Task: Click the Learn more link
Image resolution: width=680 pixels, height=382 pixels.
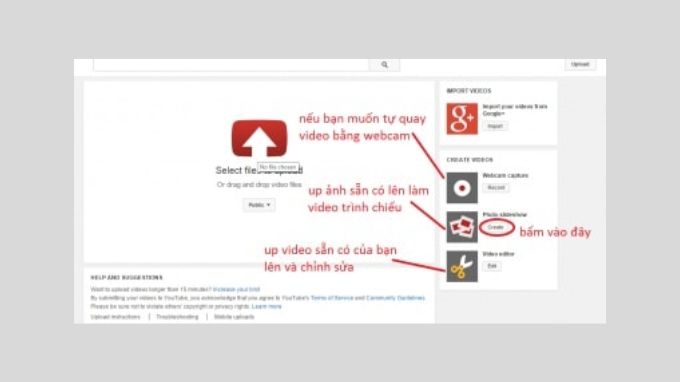Action: pyautogui.click(x=266, y=307)
